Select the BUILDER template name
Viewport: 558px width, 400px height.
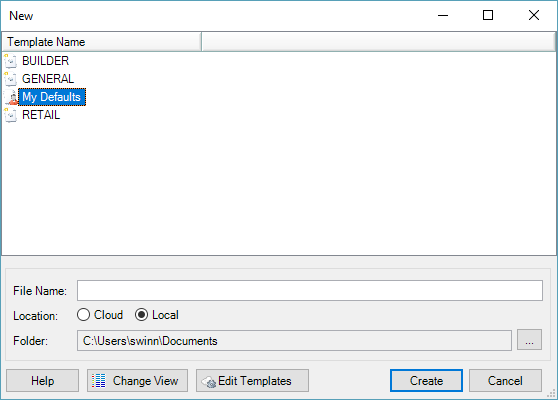point(46,61)
